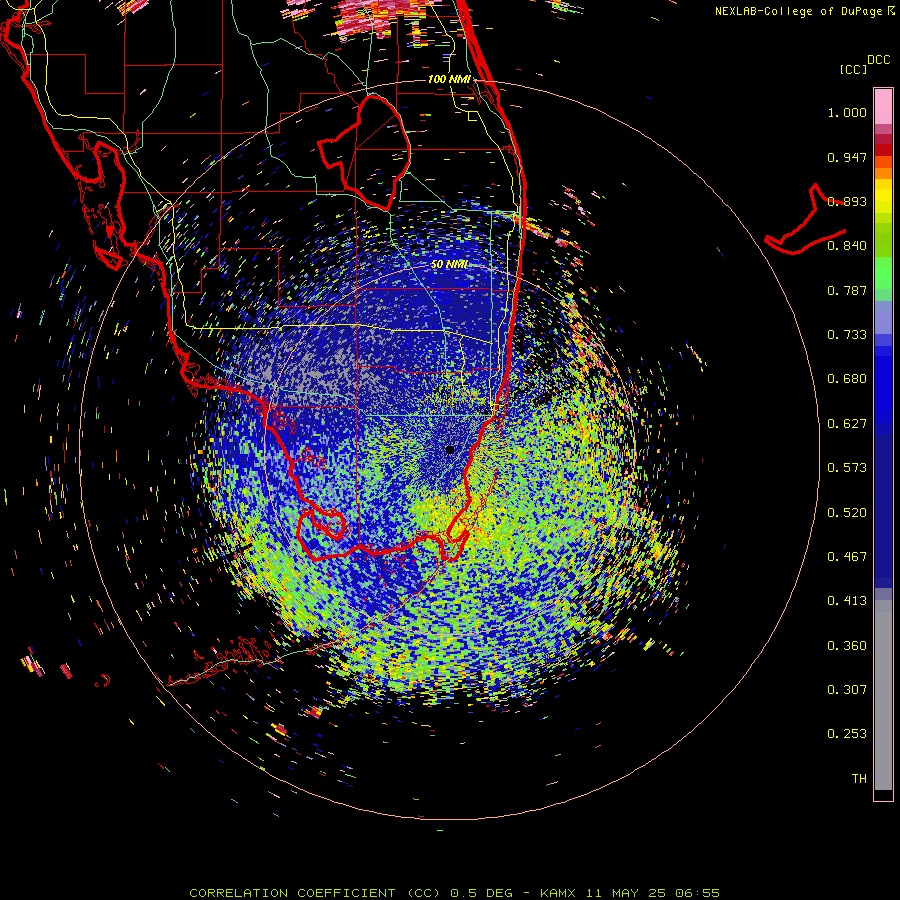Select the 0.520 legend value

tap(847, 513)
